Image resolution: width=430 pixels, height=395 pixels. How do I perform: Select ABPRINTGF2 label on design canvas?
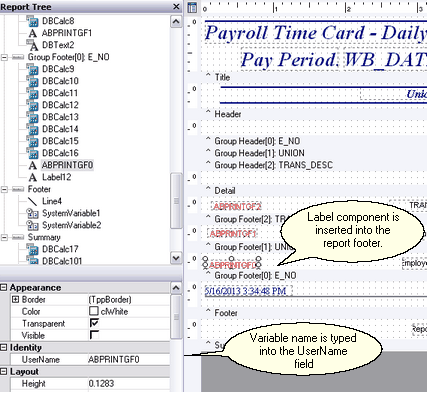[x=237, y=207]
